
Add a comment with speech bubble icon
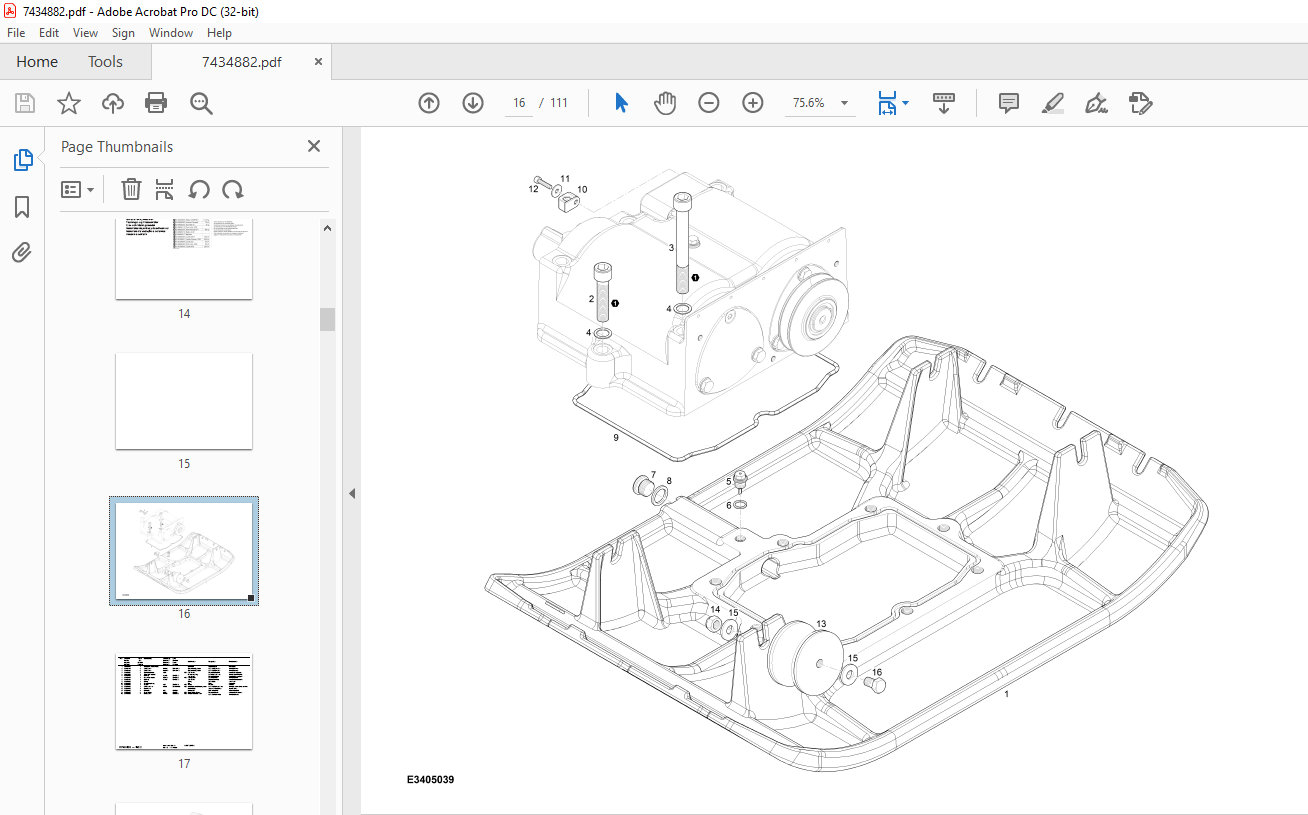(1009, 103)
